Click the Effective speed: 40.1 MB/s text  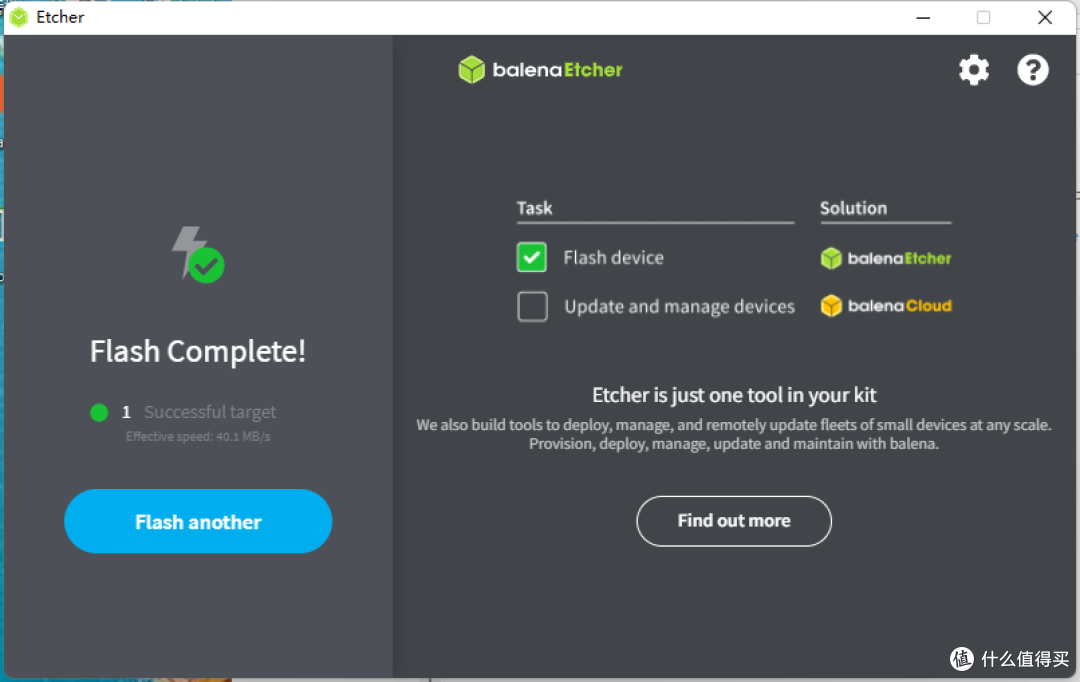coord(198,437)
